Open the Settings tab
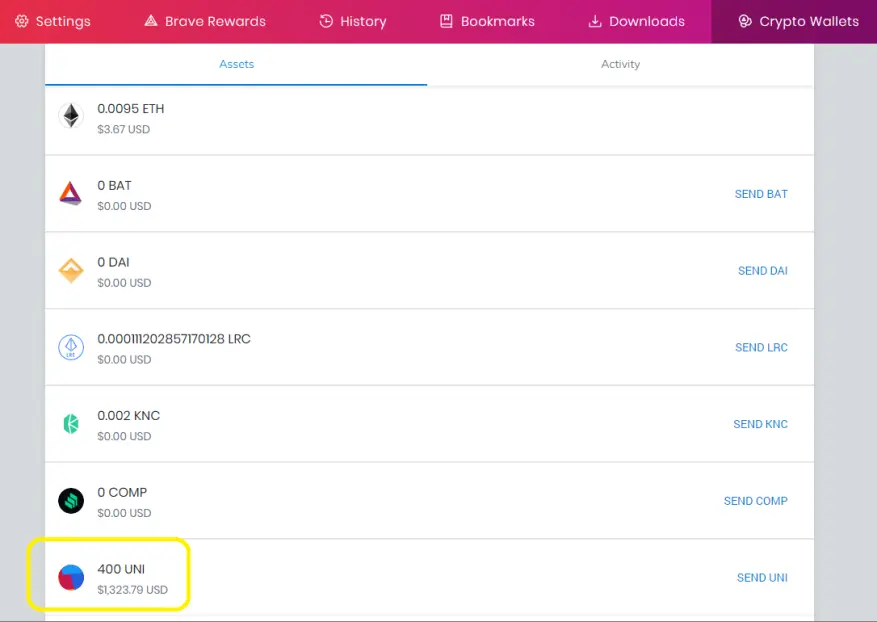The height and width of the screenshot is (622, 877). 53,21
